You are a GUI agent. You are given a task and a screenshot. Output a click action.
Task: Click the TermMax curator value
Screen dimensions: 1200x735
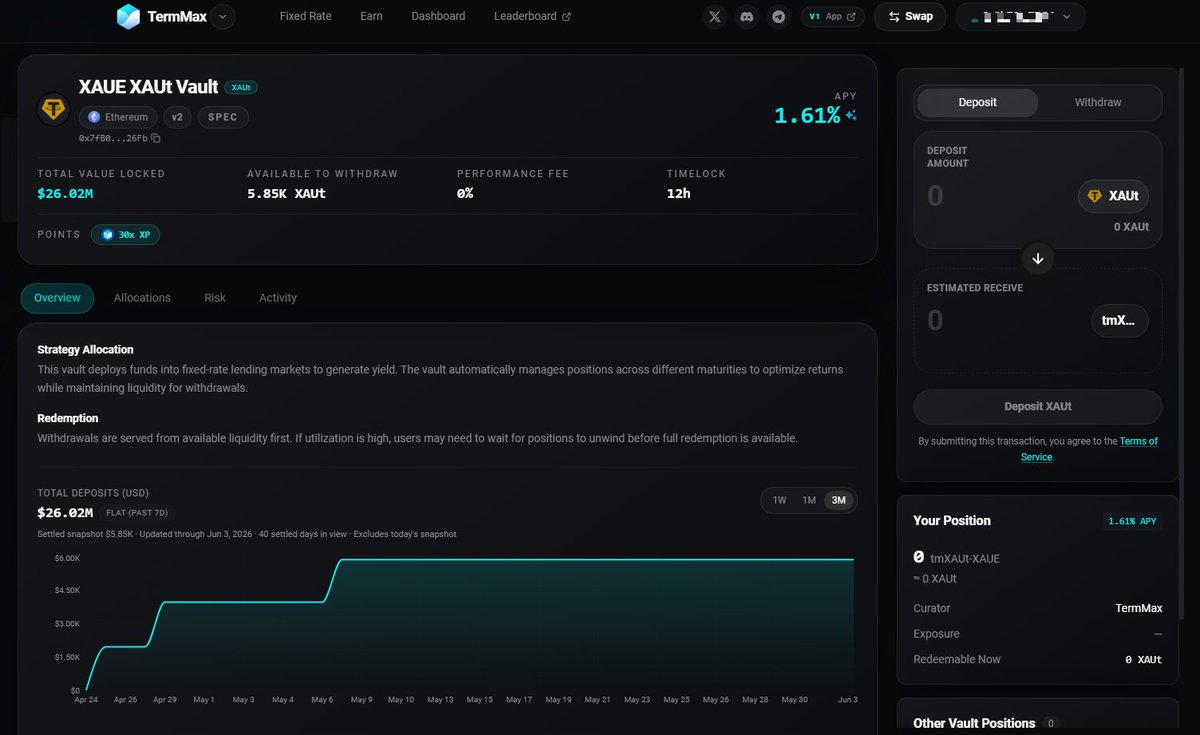1139,608
